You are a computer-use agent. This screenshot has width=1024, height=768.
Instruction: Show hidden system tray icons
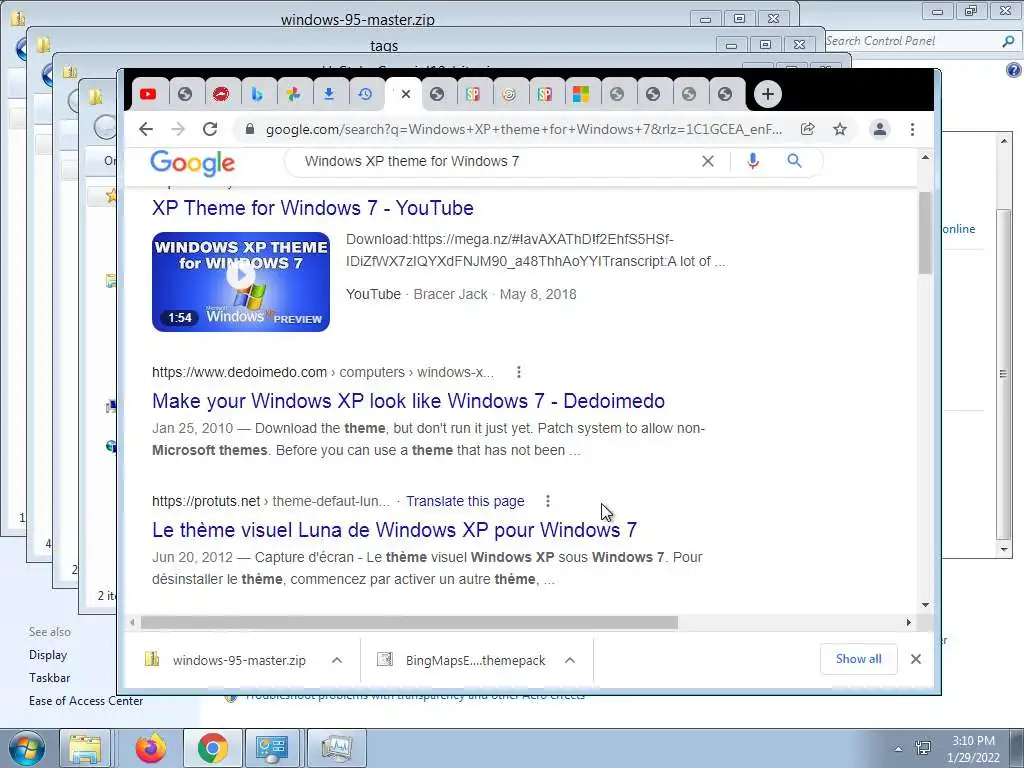click(x=898, y=749)
